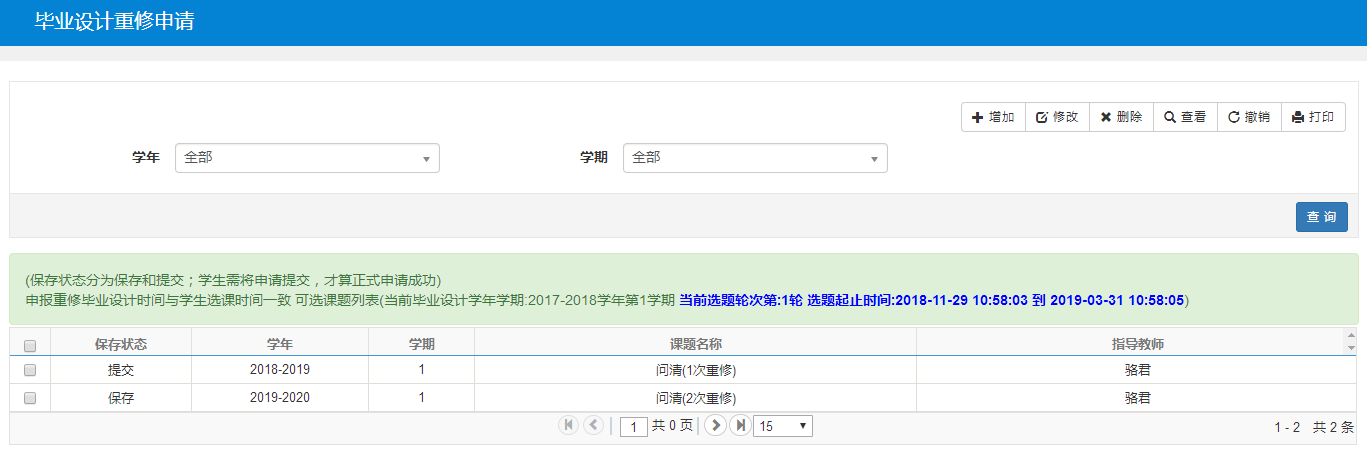Open the 学期 dropdown
1367x449 pixels.
point(755,158)
